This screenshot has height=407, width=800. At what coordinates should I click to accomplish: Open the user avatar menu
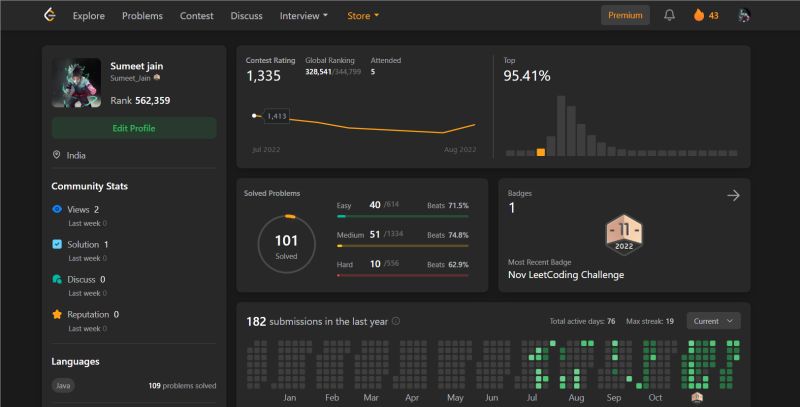click(x=744, y=15)
